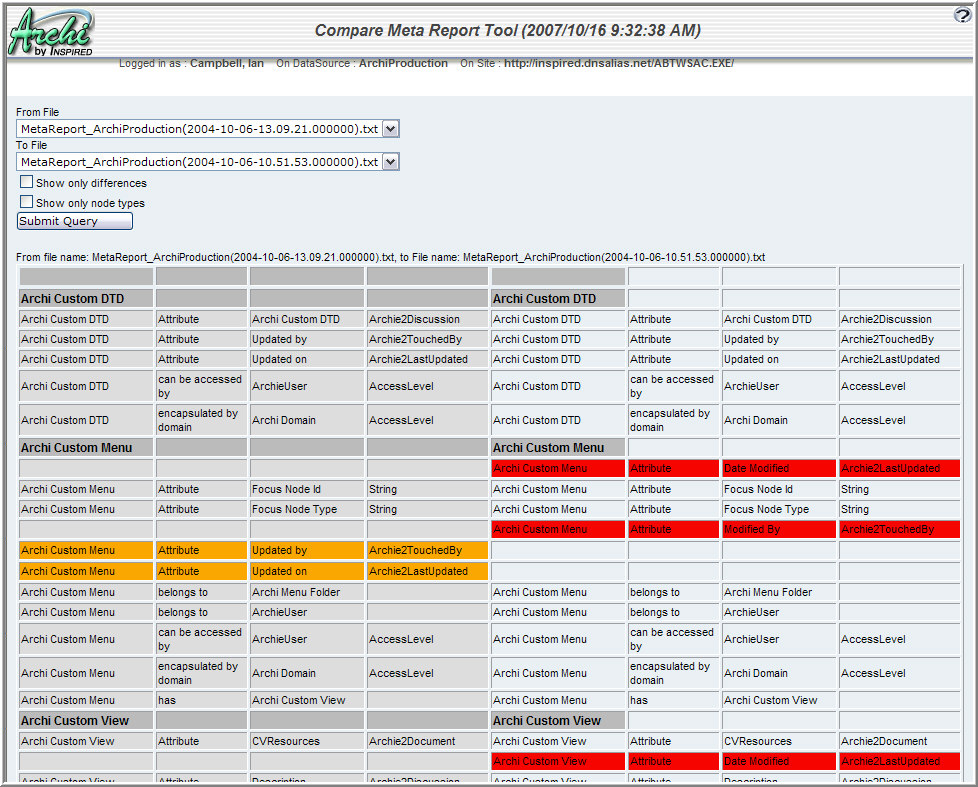Click the Archi by Inspired logo
Screen dimensions: 978x787
coord(51,30)
